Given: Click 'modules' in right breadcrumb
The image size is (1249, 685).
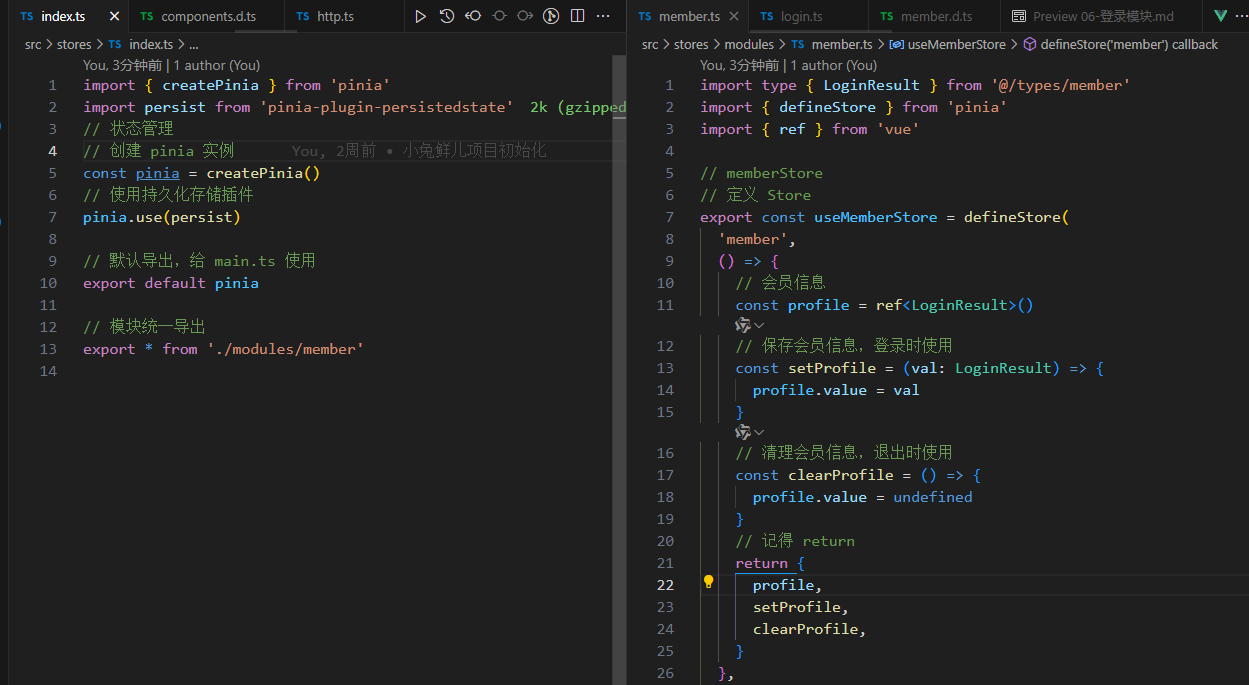Looking at the screenshot, I should [x=749, y=44].
